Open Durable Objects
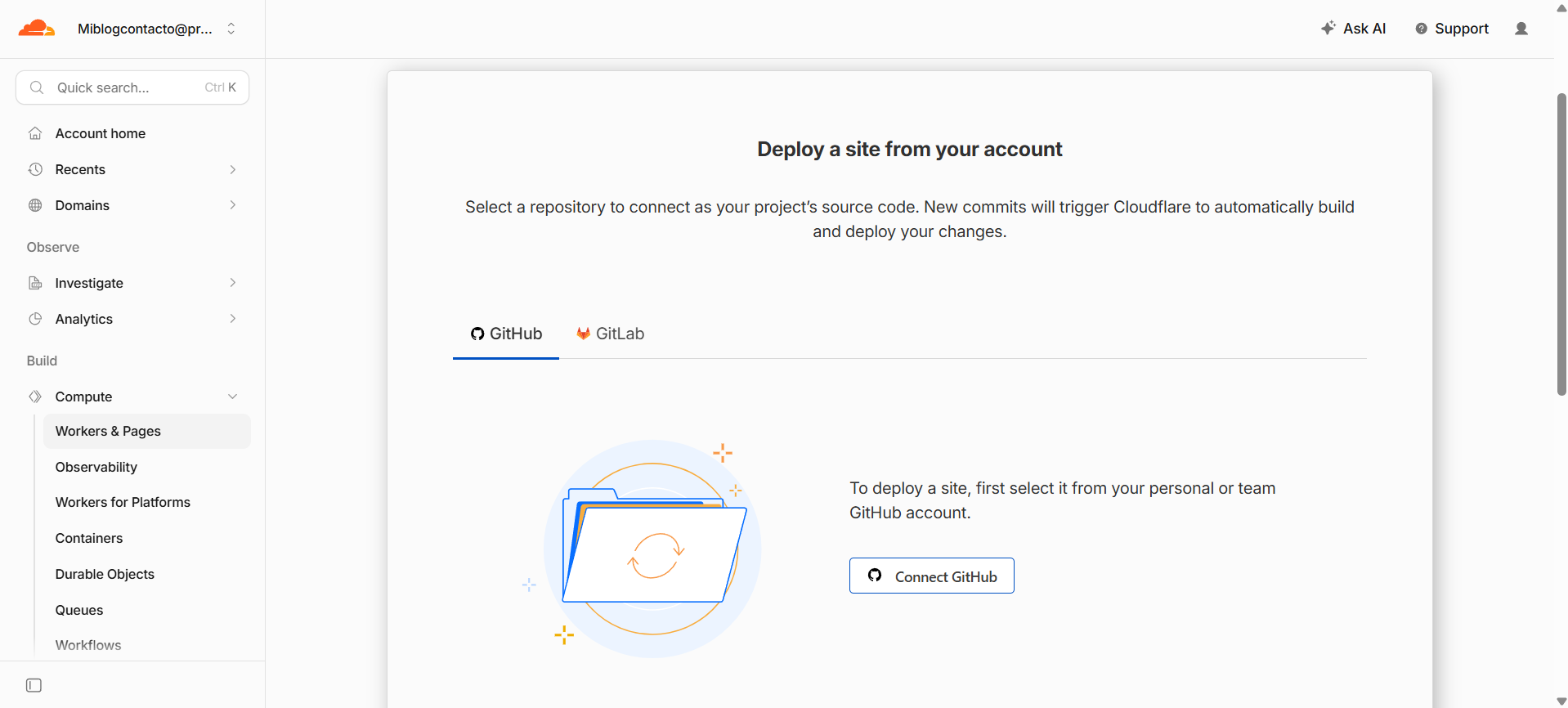 (x=105, y=574)
